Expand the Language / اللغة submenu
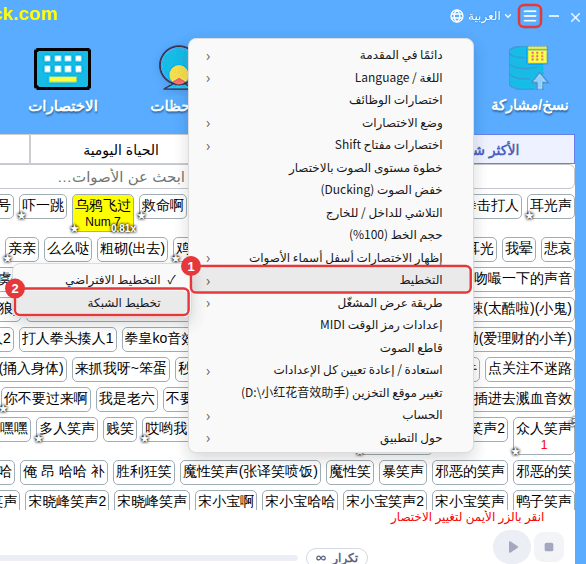 (331, 78)
